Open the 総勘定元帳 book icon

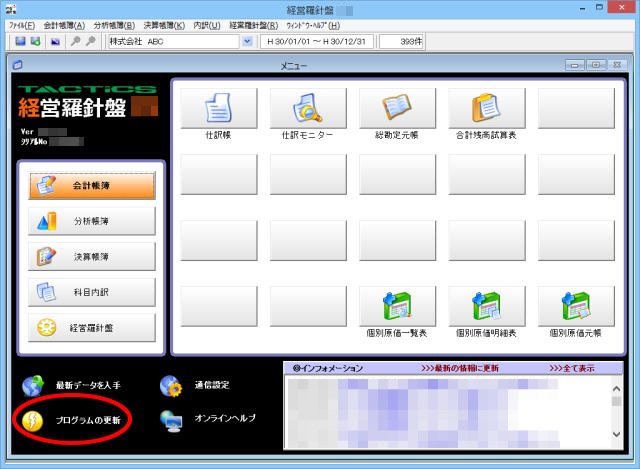coord(398,108)
